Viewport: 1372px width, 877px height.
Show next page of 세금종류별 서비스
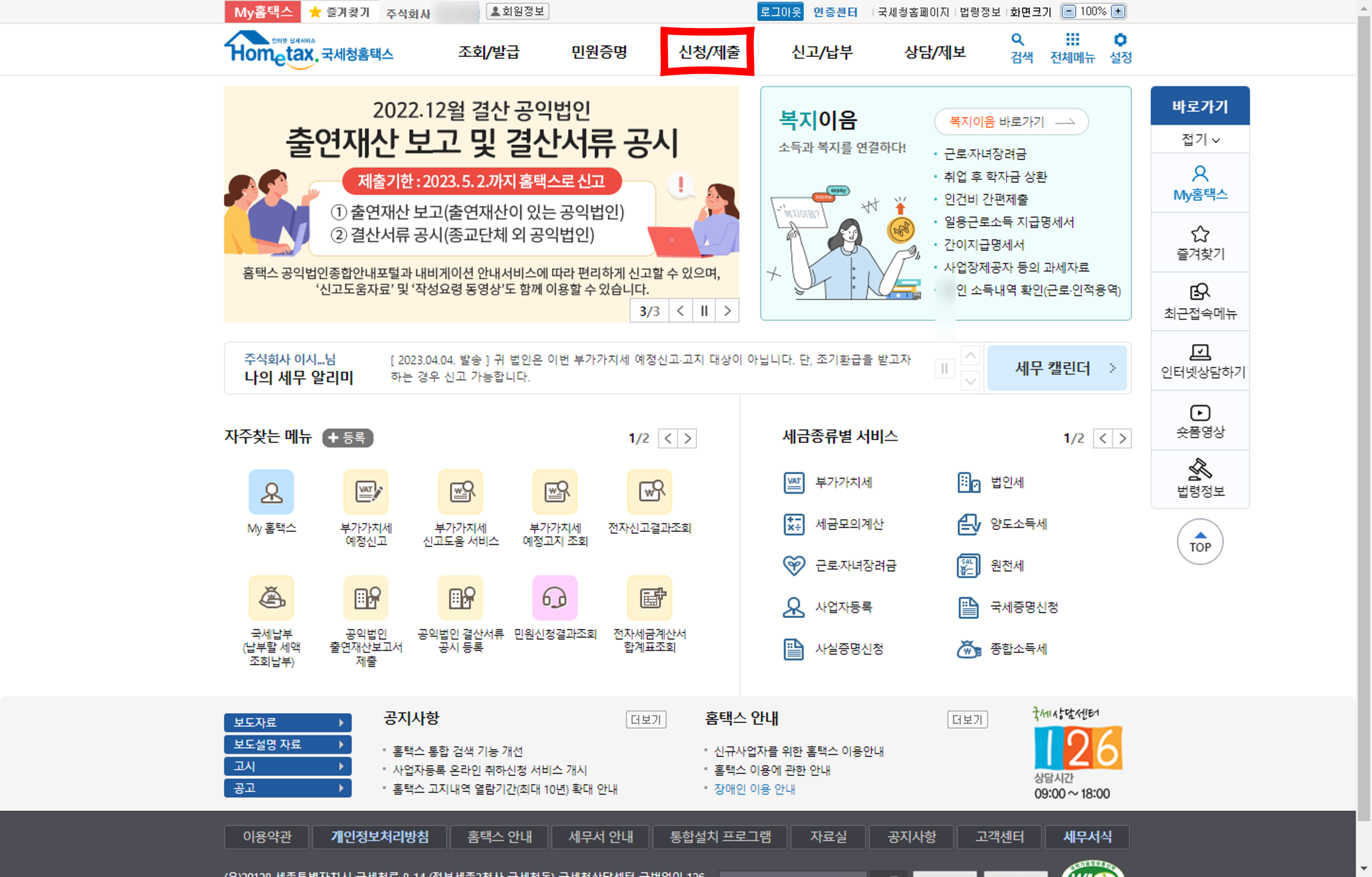click(1122, 438)
